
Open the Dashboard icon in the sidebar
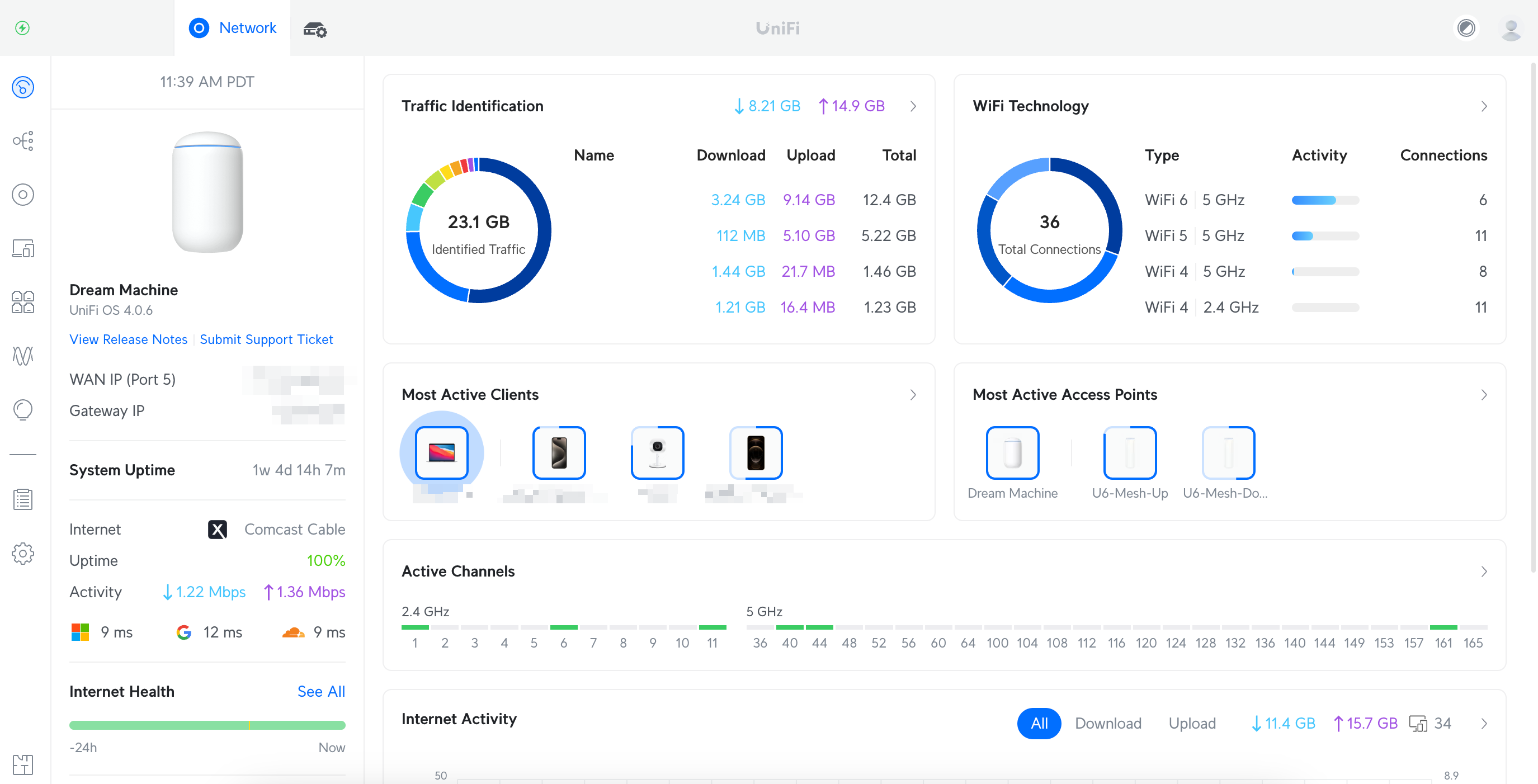pyautogui.click(x=23, y=88)
